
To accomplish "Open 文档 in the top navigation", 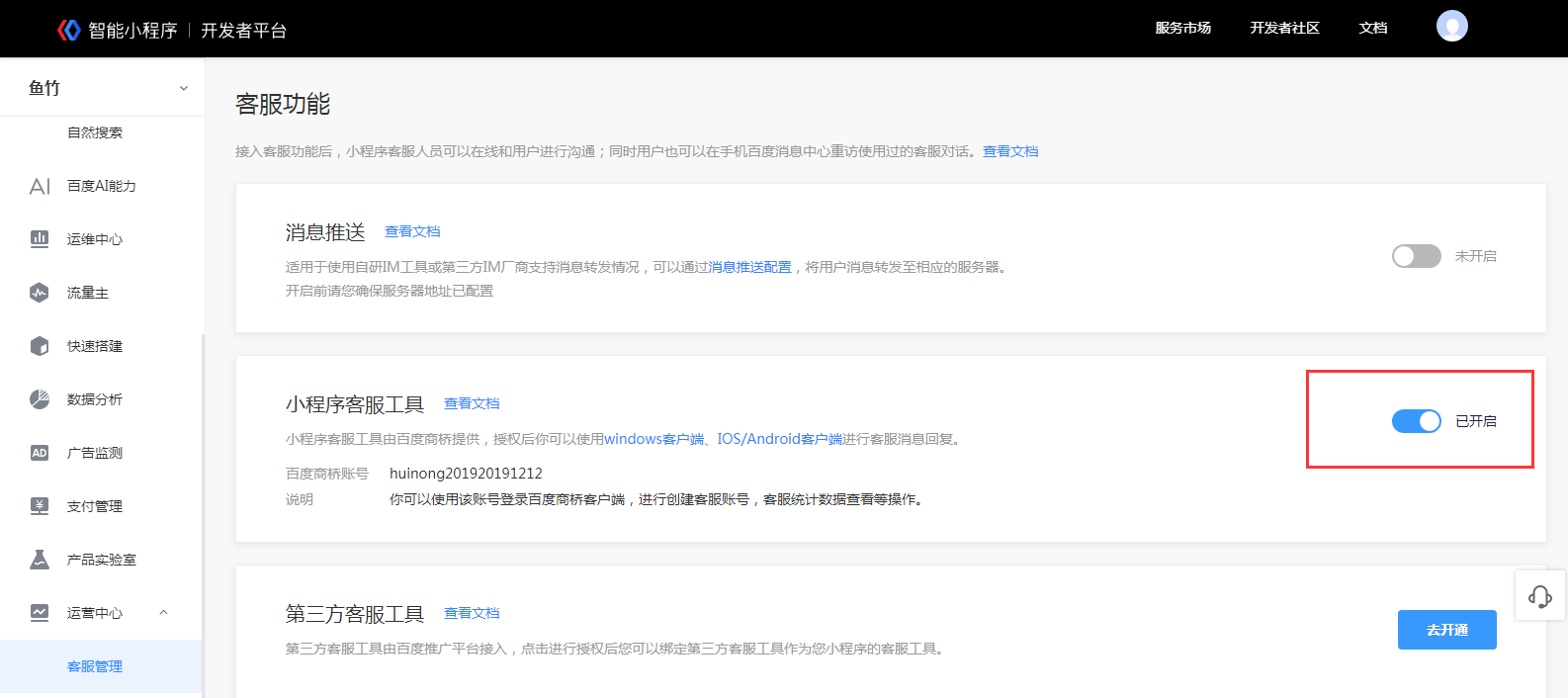I will pyautogui.click(x=1373, y=28).
